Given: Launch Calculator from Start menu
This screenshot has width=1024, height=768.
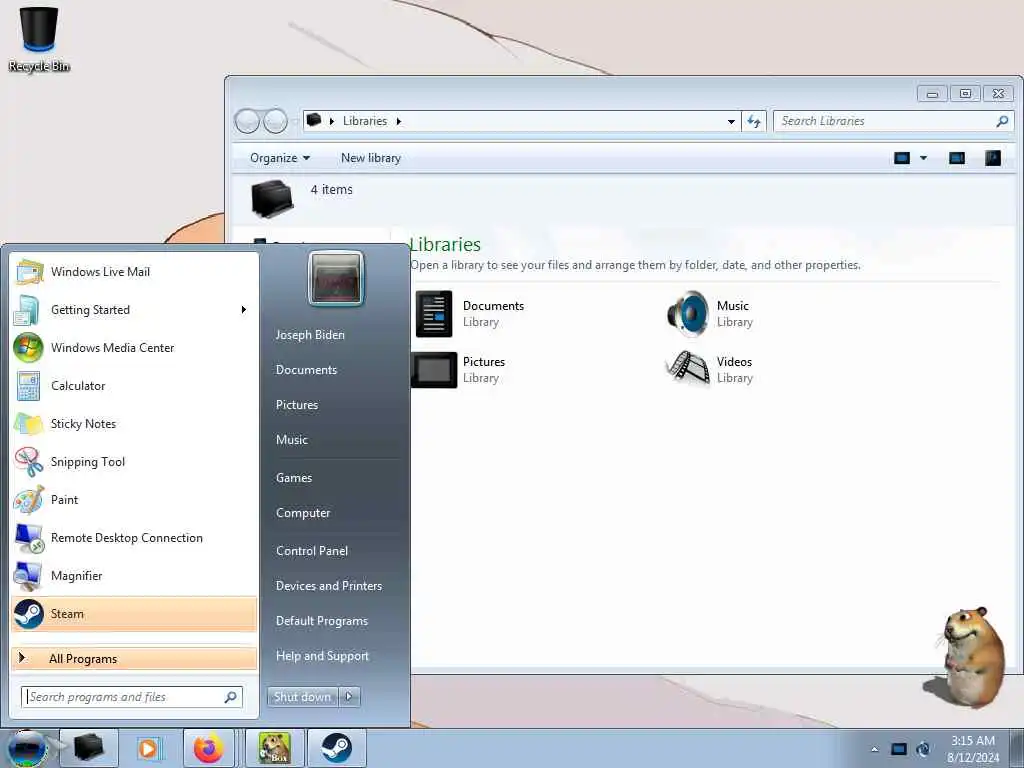Looking at the screenshot, I should tap(134, 386).
